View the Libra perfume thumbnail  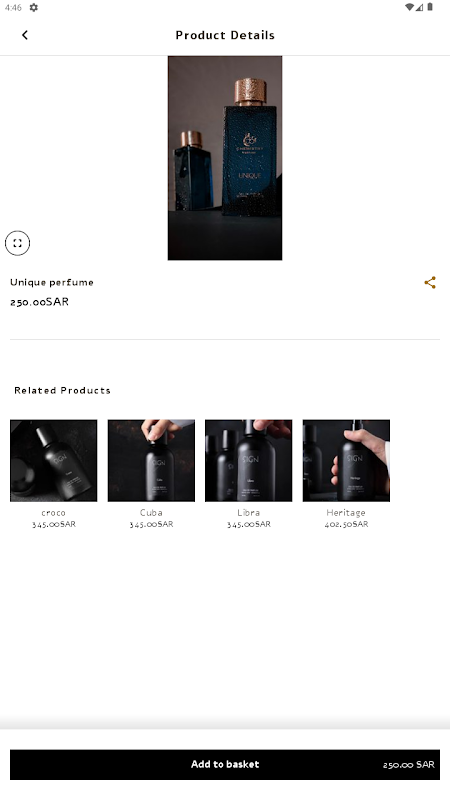248,461
